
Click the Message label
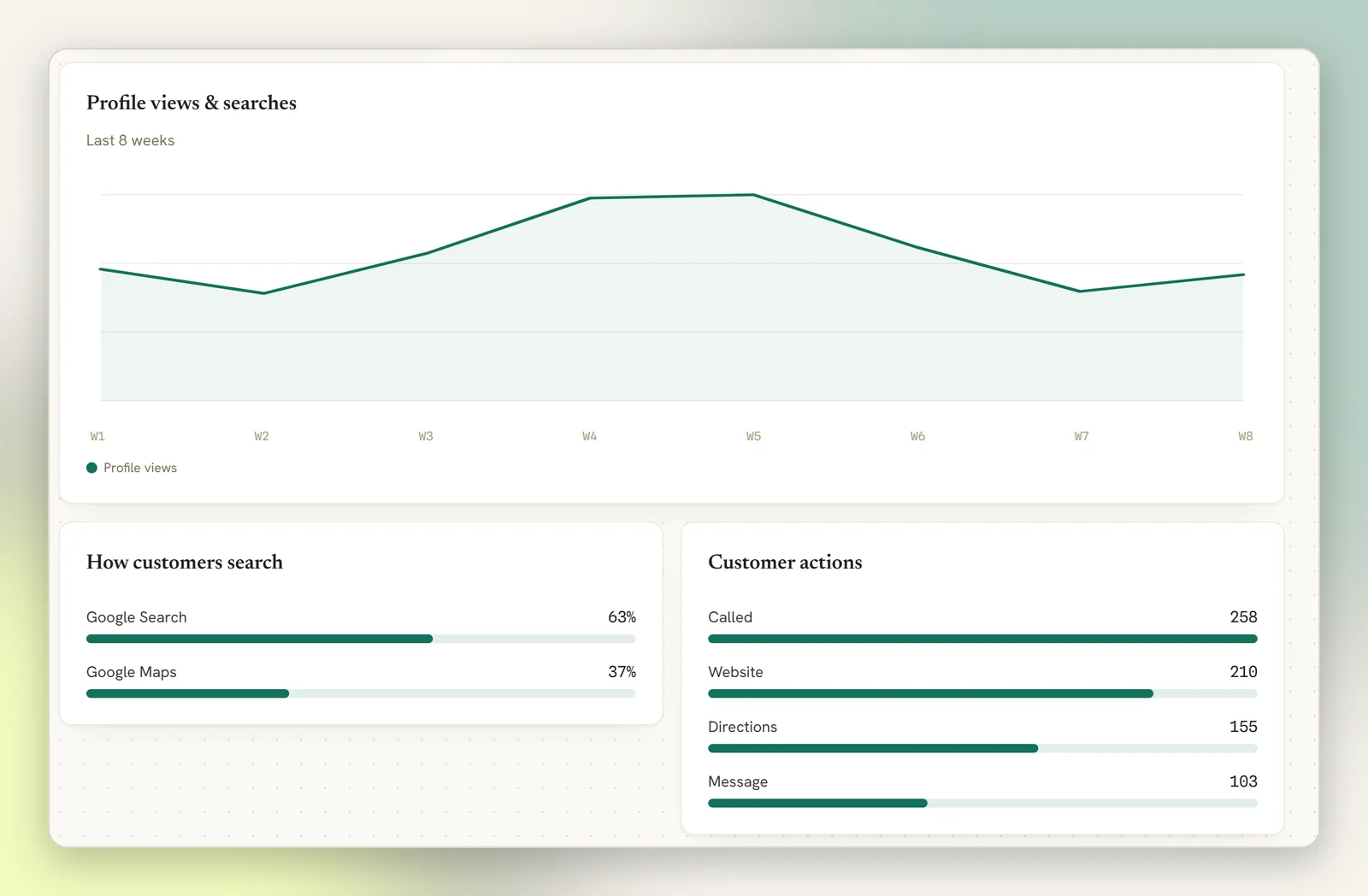coord(738,781)
